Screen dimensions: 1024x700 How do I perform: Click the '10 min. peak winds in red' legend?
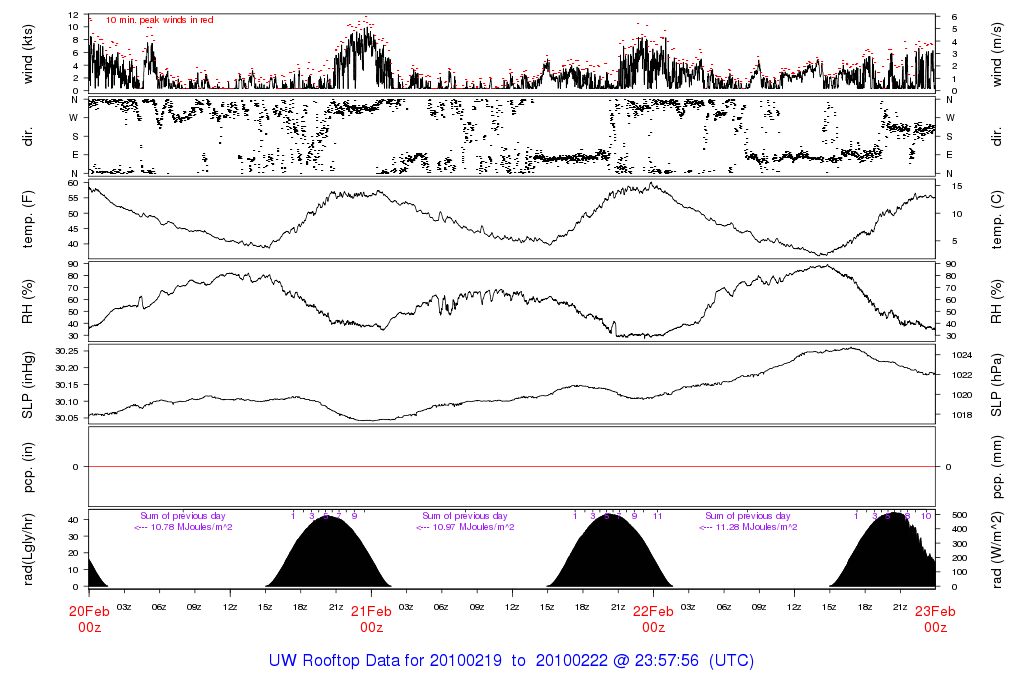159,20
